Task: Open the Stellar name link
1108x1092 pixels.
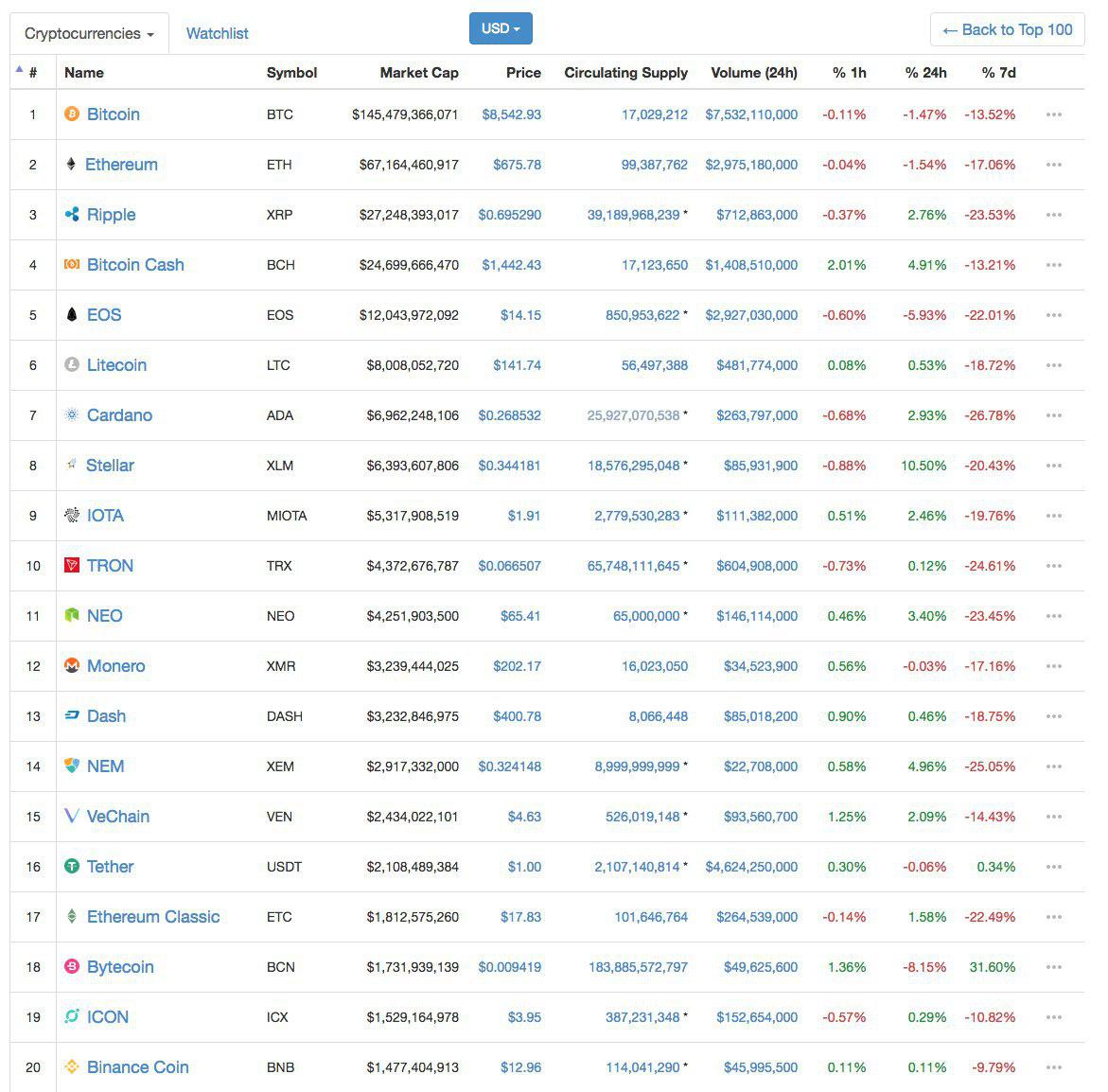Action: pyautogui.click(x=111, y=465)
